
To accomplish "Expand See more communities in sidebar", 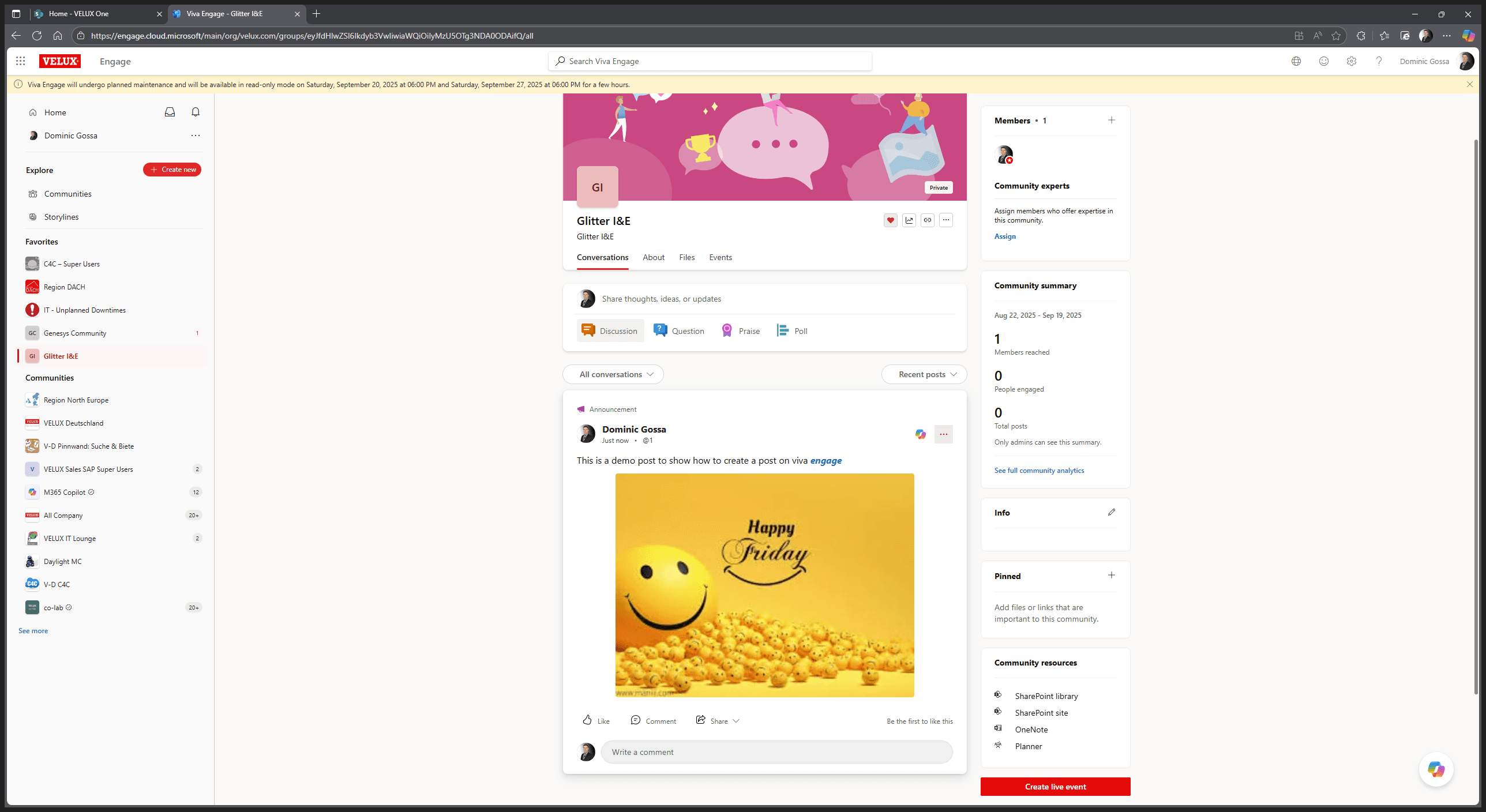I will pos(33,631).
